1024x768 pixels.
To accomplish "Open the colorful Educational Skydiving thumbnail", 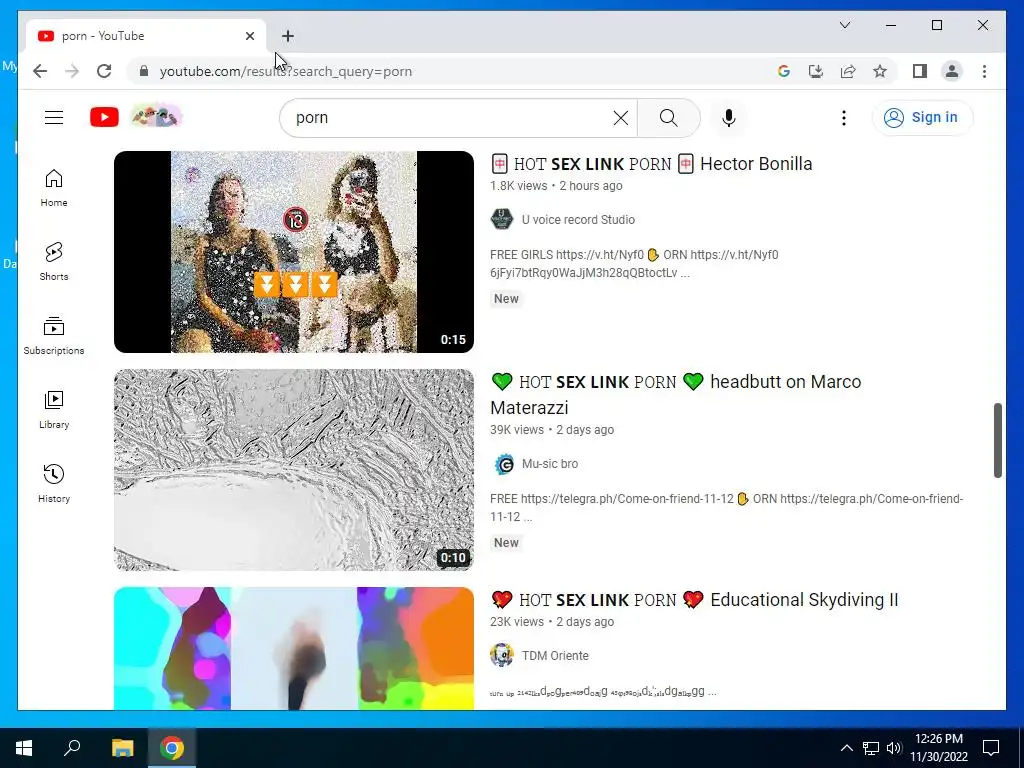I will (294, 648).
